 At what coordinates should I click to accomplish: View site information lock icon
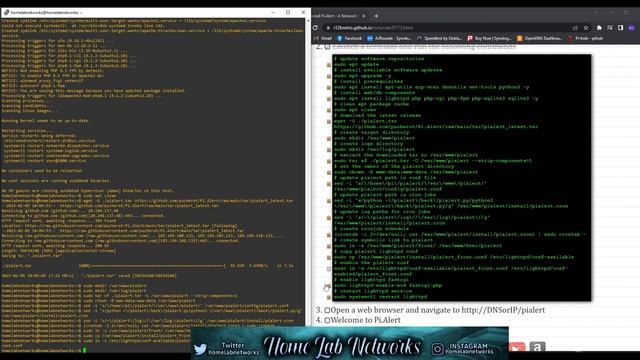pyautogui.click(x=327, y=28)
